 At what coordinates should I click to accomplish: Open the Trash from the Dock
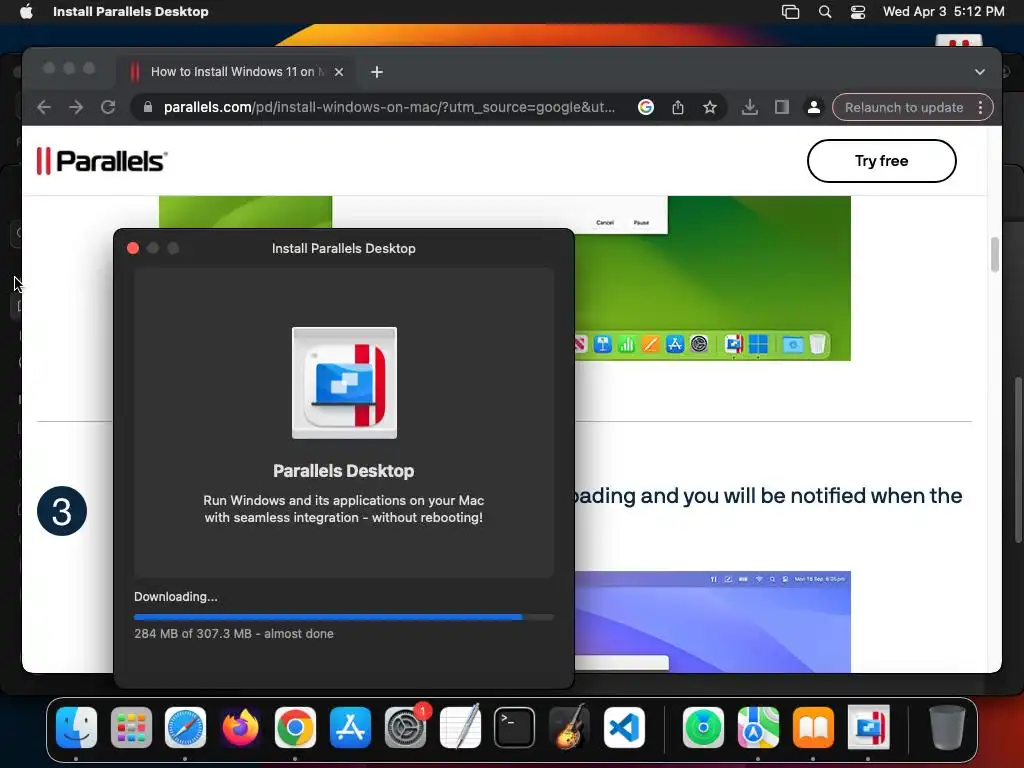coord(947,727)
